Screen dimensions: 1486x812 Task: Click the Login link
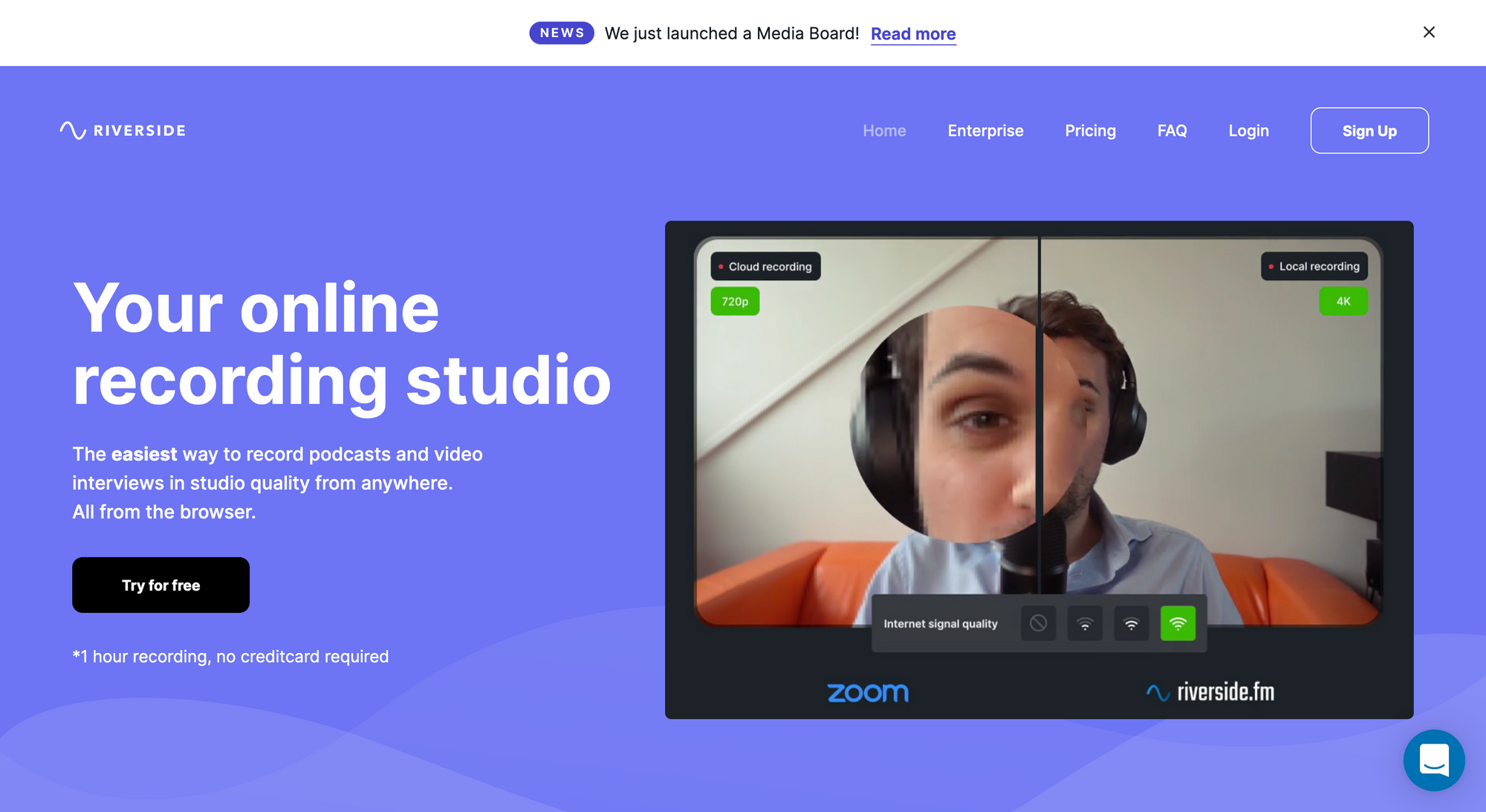[x=1248, y=131]
